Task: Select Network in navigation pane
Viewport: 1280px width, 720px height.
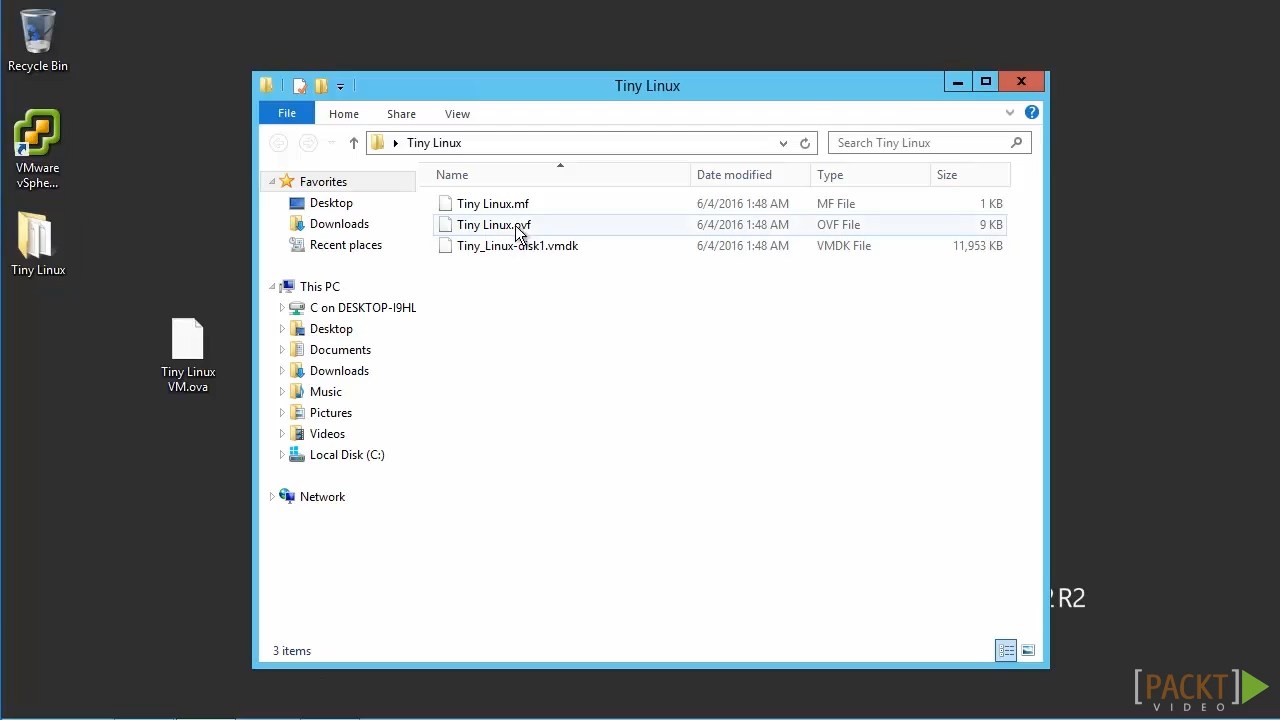Action: (x=322, y=497)
